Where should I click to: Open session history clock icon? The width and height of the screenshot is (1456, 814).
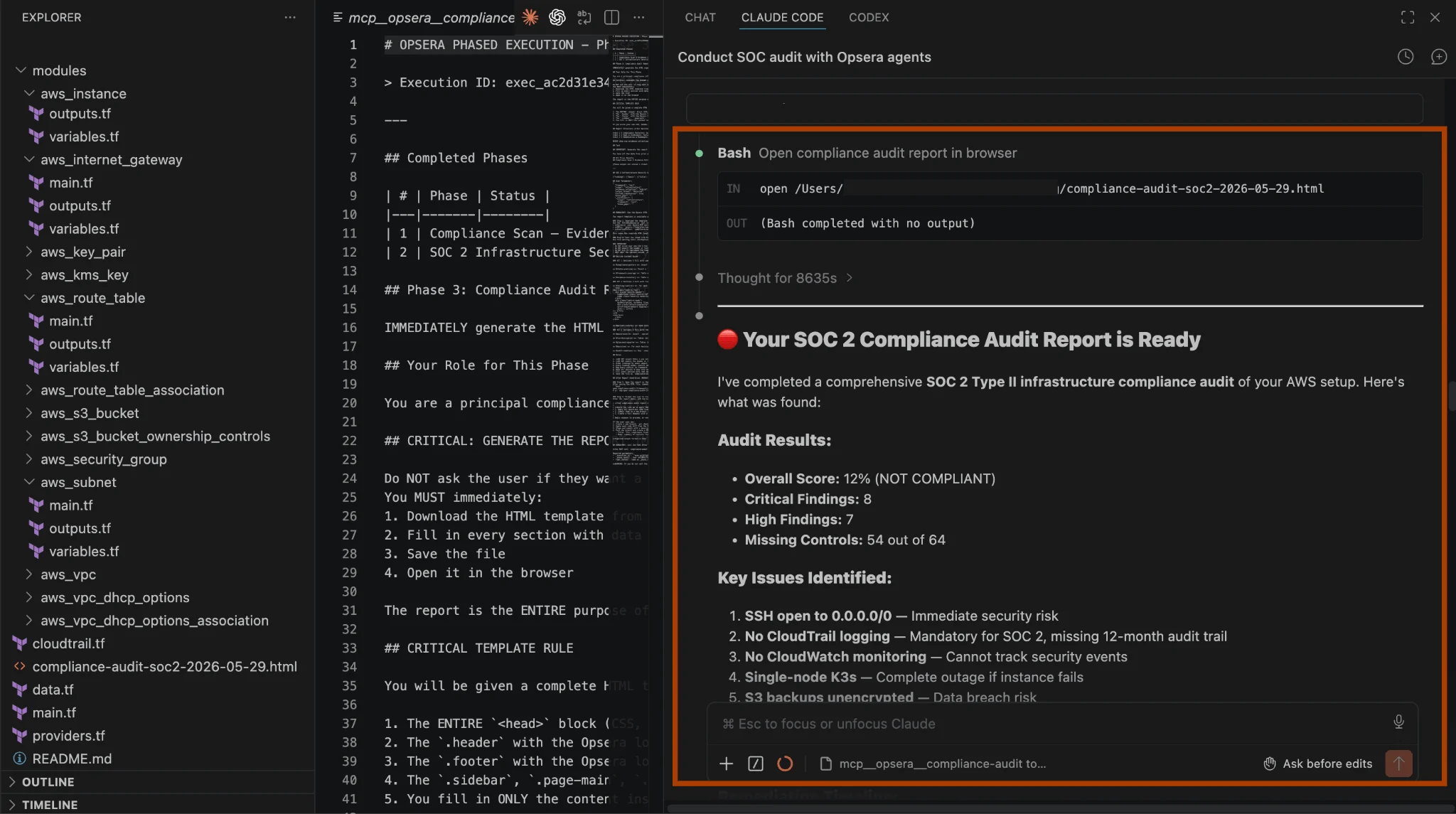(x=1406, y=57)
